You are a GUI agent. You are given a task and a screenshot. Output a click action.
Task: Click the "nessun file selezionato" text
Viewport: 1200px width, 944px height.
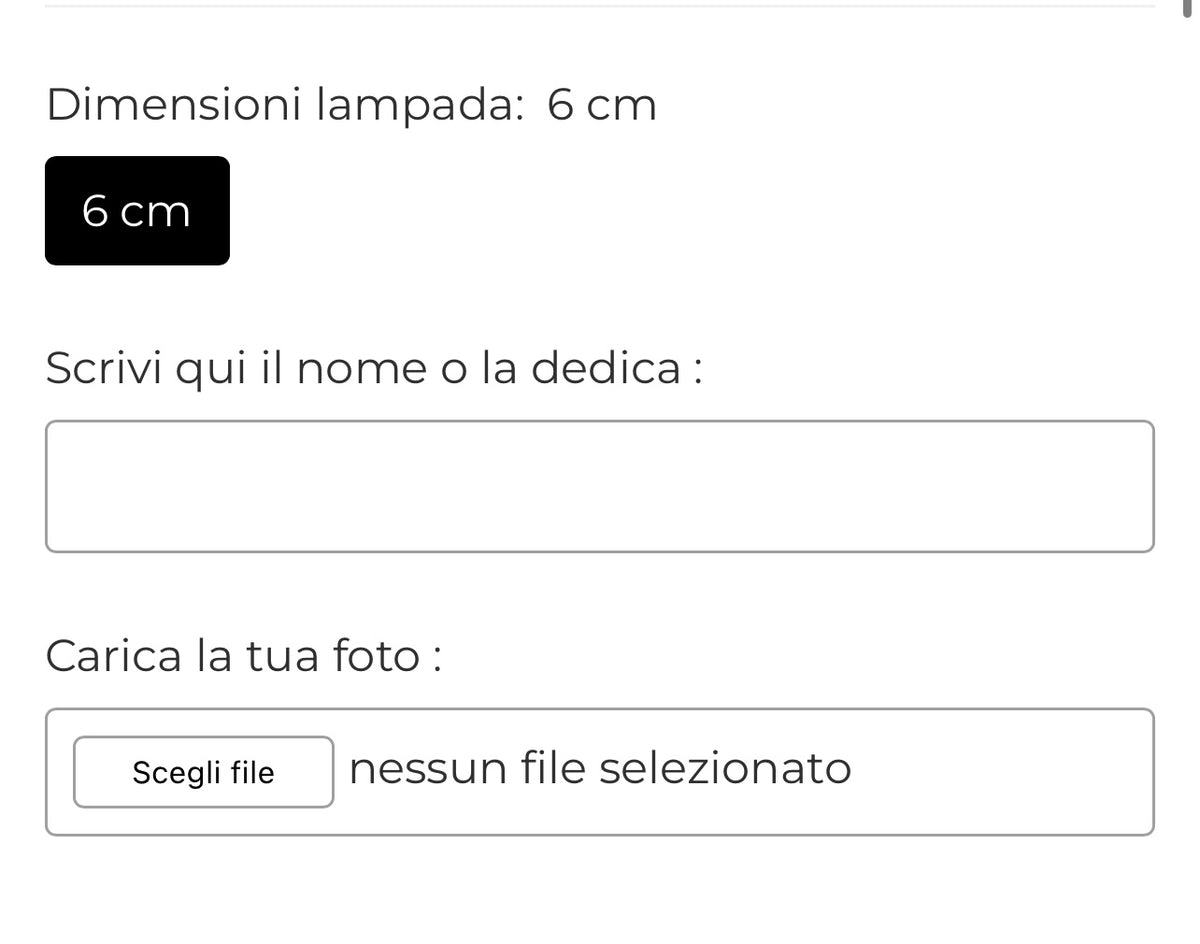(x=600, y=769)
